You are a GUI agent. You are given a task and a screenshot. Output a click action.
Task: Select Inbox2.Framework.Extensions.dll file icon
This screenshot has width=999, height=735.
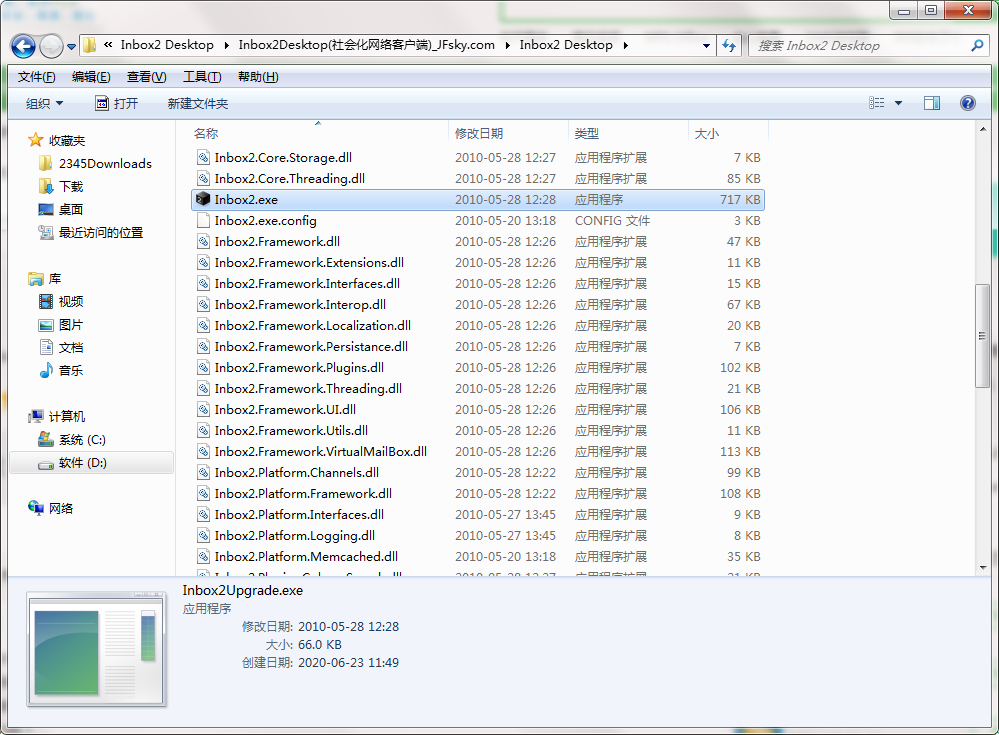tap(203, 262)
